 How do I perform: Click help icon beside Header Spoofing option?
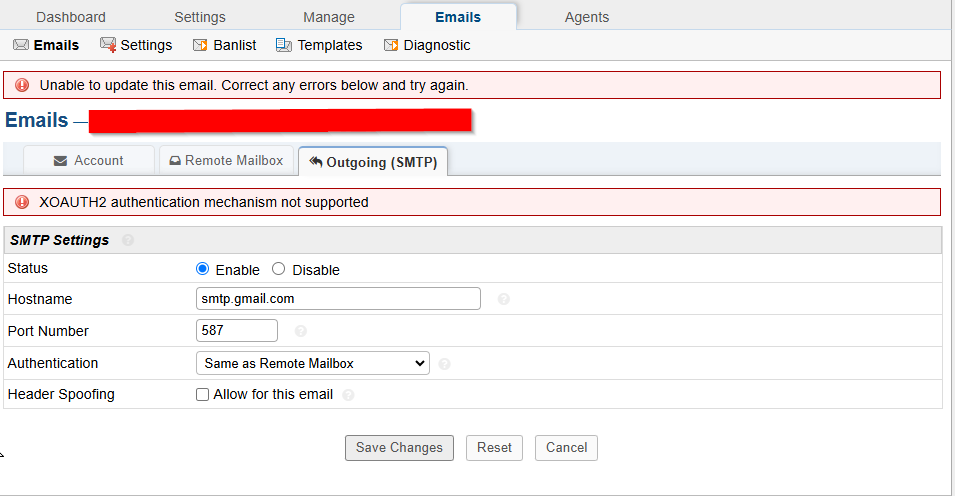tap(348, 395)
